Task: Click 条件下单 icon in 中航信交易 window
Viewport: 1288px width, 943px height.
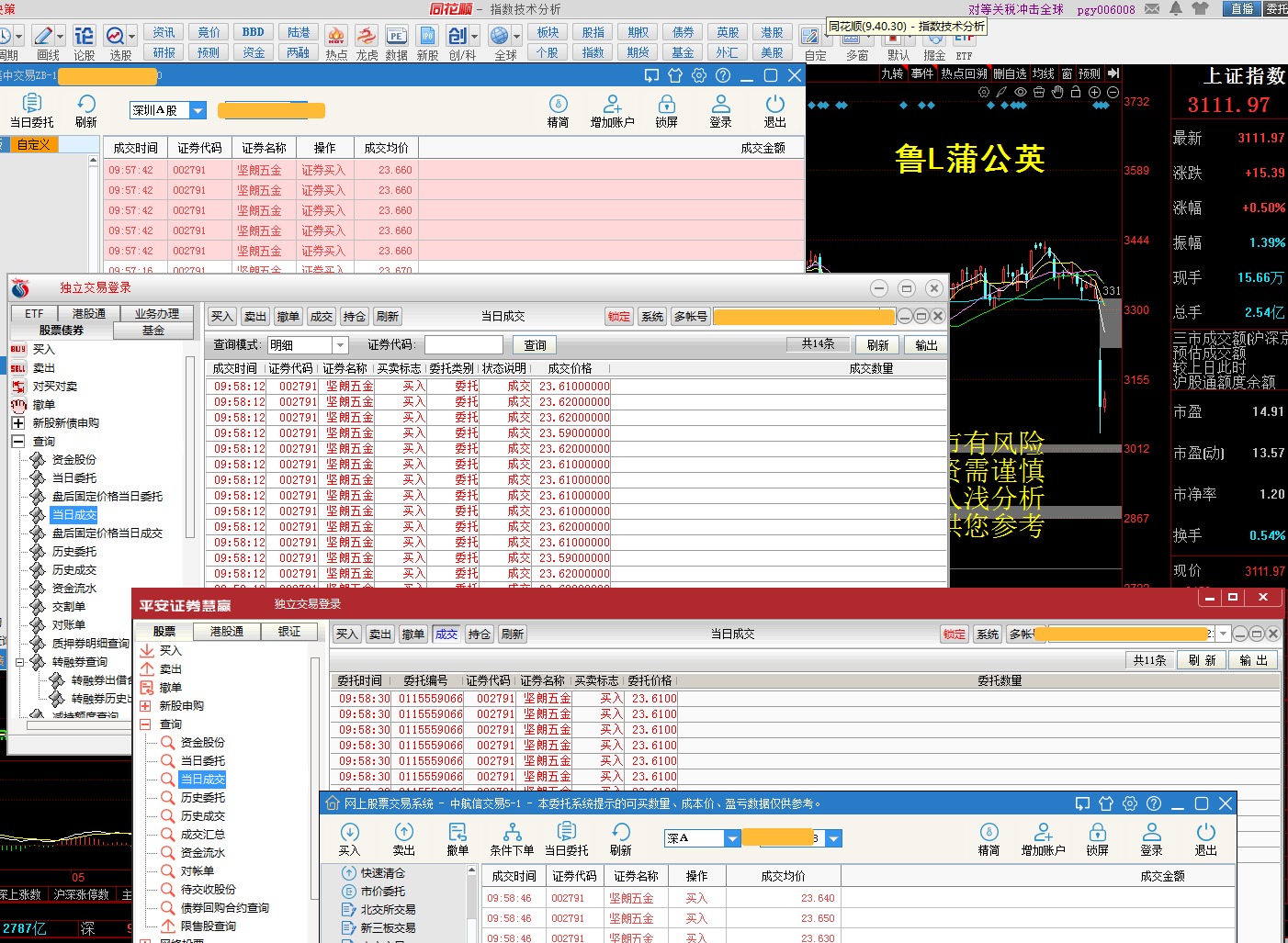Action: [512, 839]
